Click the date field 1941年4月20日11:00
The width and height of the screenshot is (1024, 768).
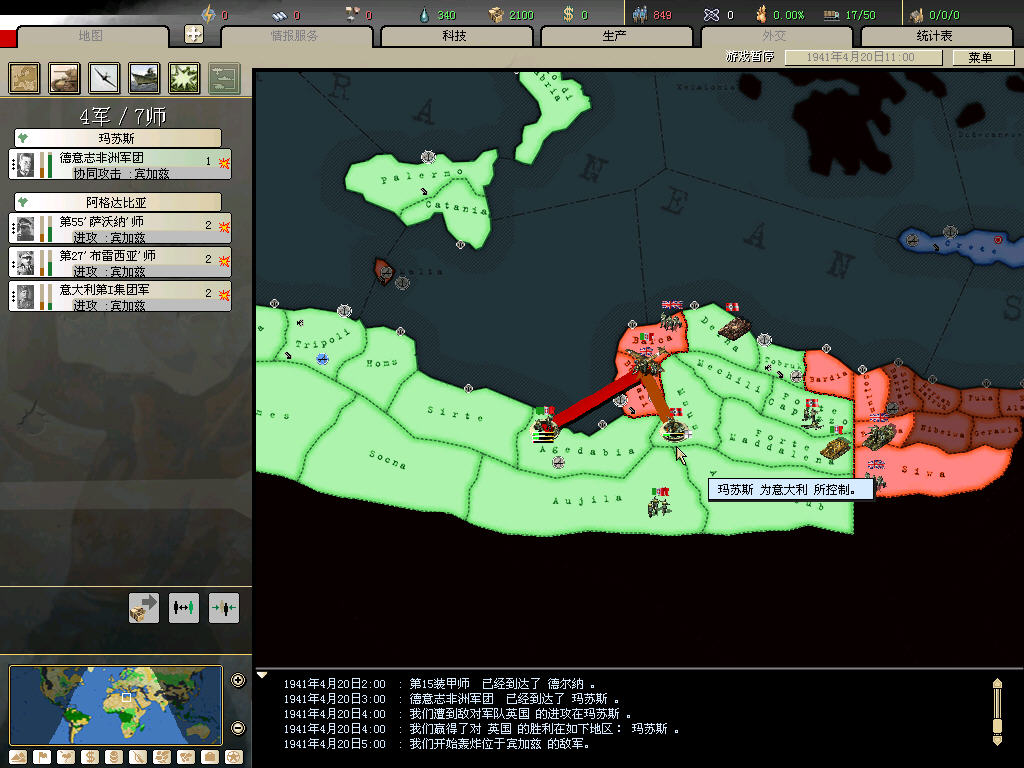point(863,57)
